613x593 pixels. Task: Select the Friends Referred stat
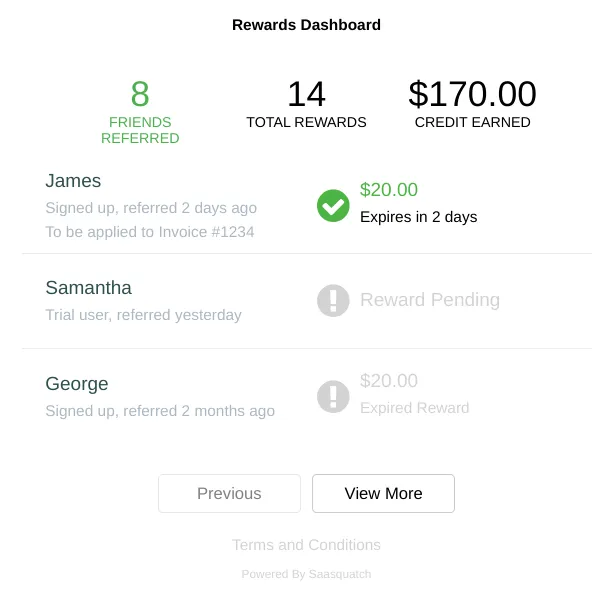140,112
